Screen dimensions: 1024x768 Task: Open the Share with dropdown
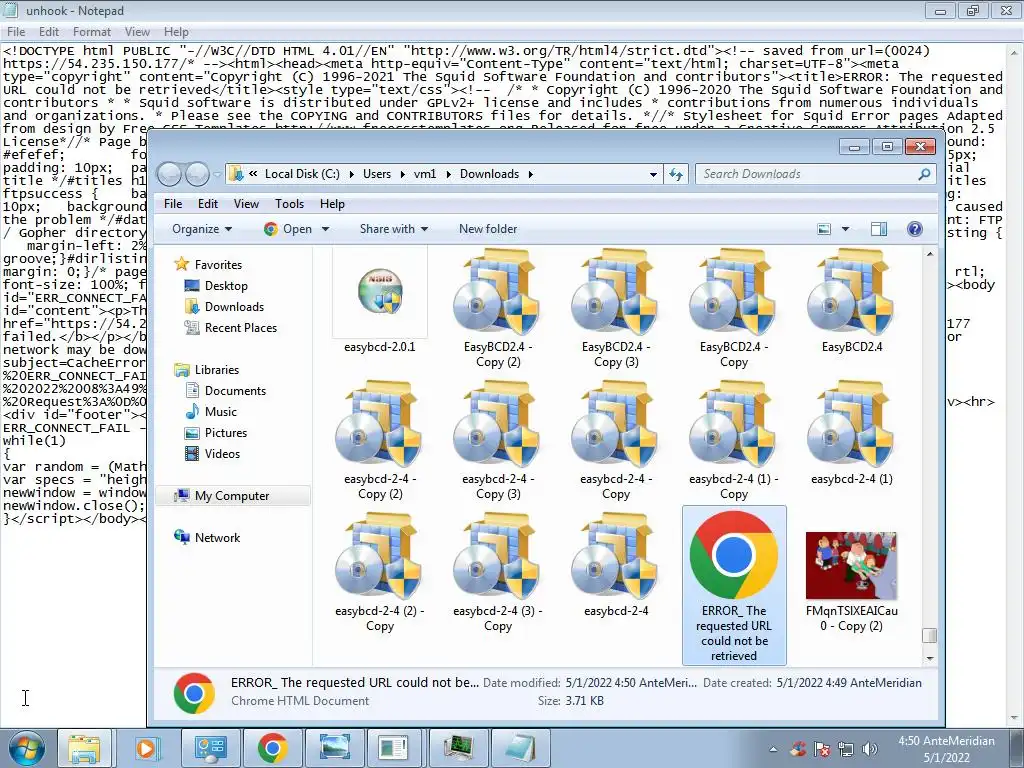click(x=394, y=229)
